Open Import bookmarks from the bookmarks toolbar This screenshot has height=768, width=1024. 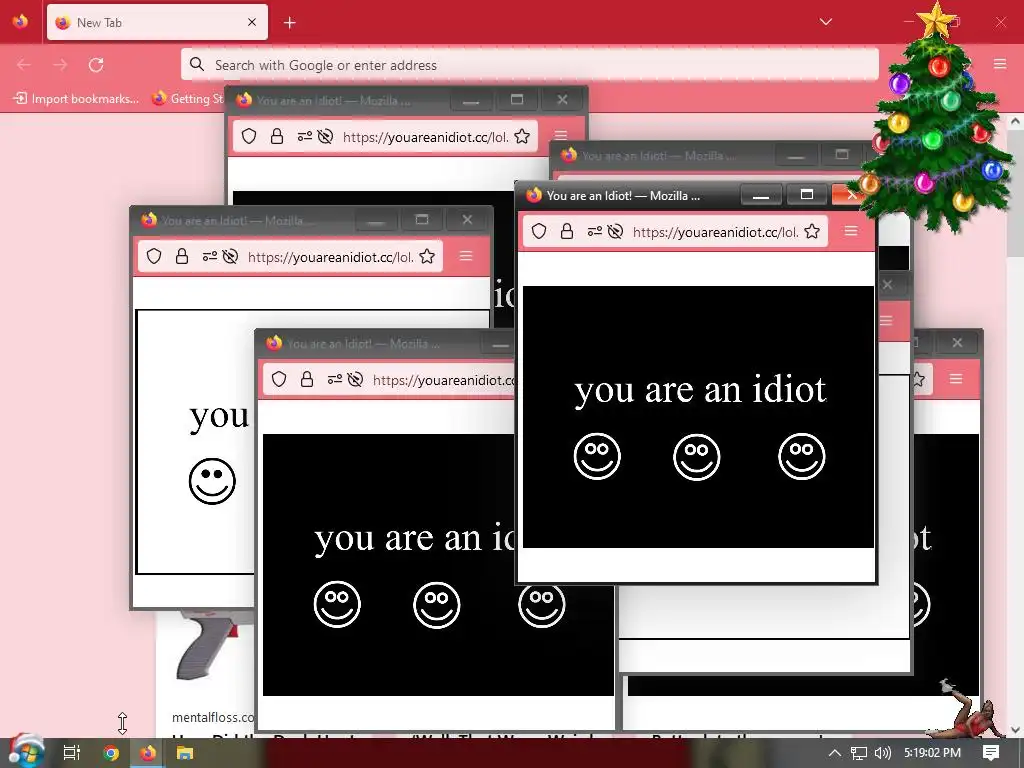77,99
